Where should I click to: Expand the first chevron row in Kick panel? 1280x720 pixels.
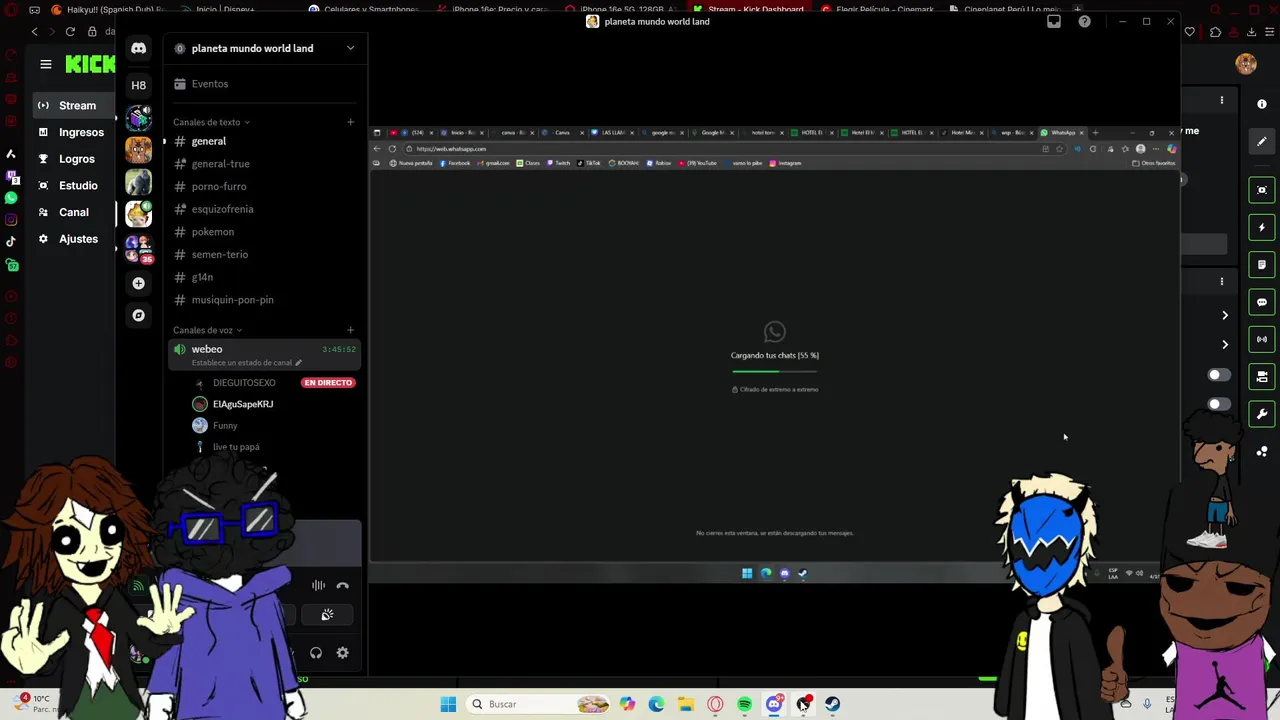1225,315
